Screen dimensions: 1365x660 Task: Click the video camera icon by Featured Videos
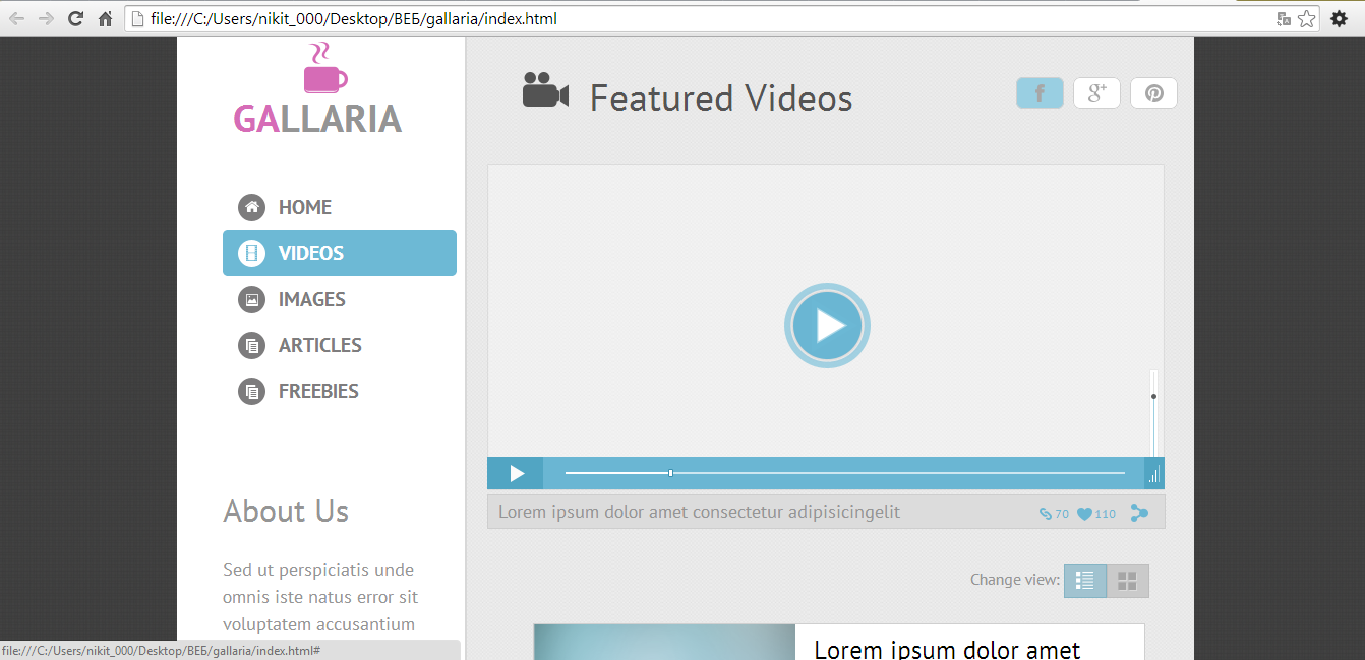coord(546,90)
